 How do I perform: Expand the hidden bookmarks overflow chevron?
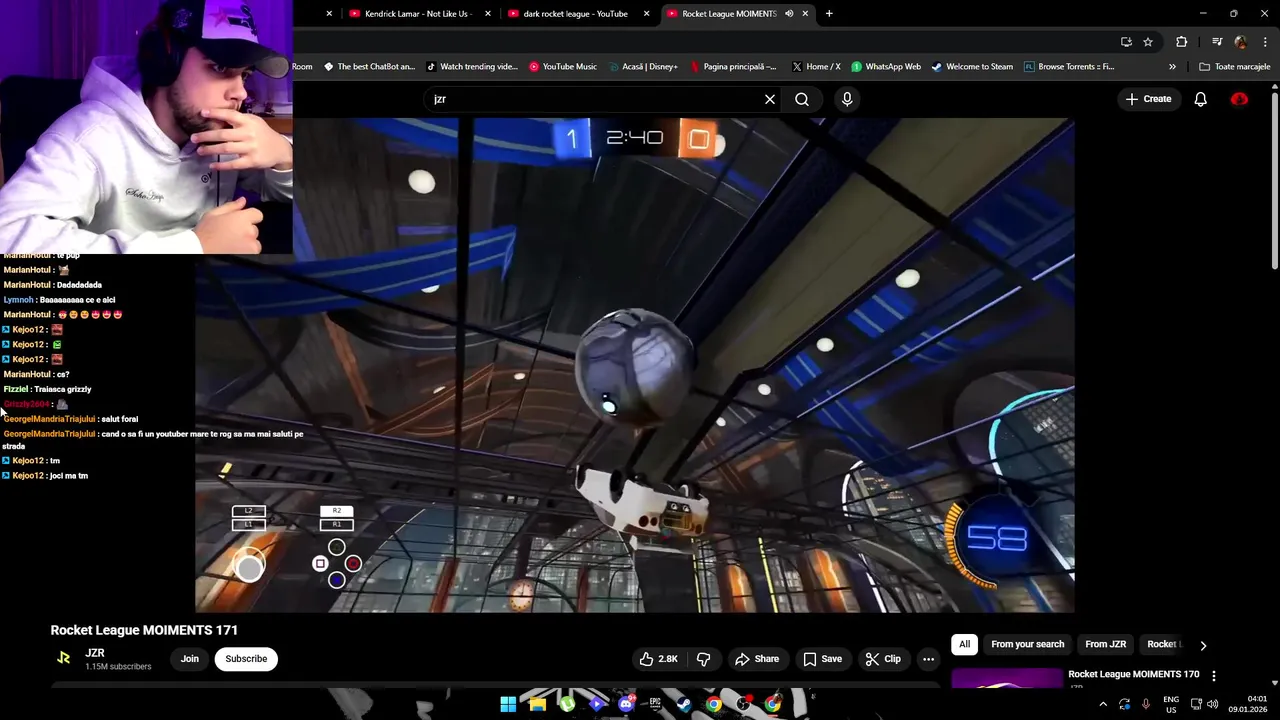1172,67
